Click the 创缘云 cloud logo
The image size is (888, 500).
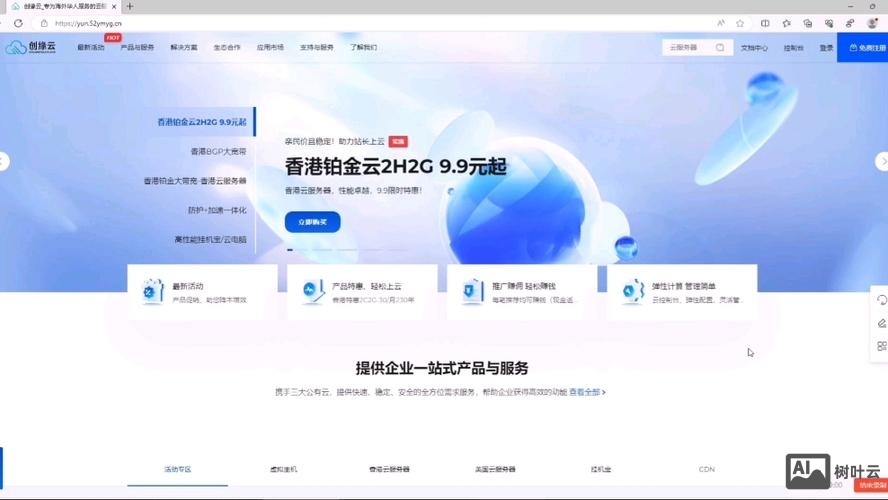[x=31, y=47]
